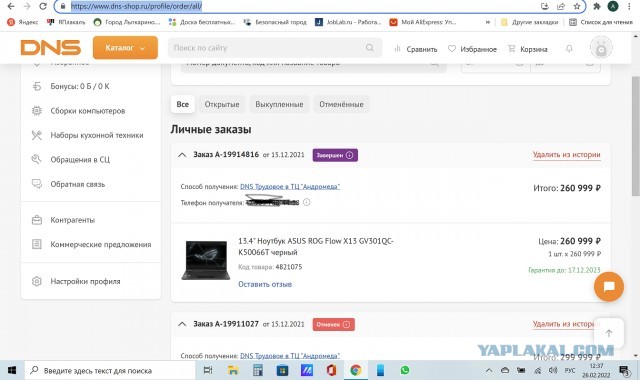Click the Отменен status badge

click(333, 324)
